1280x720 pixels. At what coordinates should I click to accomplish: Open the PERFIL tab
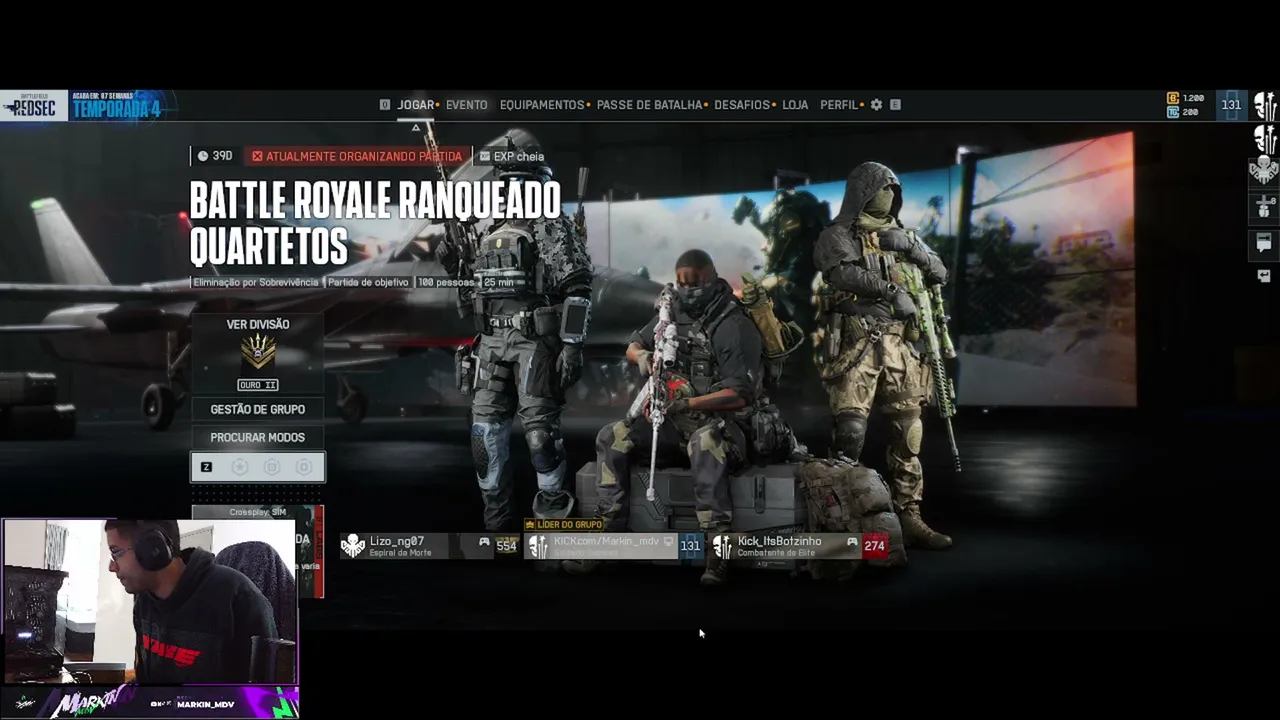[x=839, y=105]
